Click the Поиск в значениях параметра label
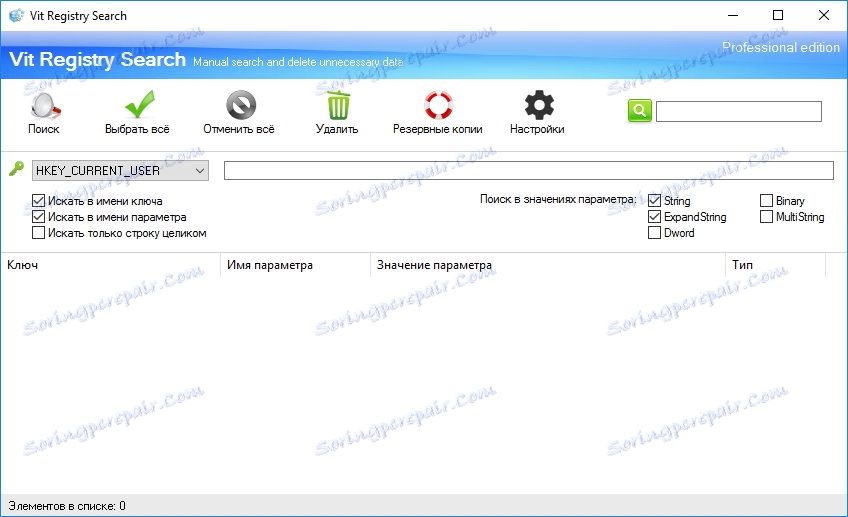Screen dimensions: 848x517 point(558,200)
